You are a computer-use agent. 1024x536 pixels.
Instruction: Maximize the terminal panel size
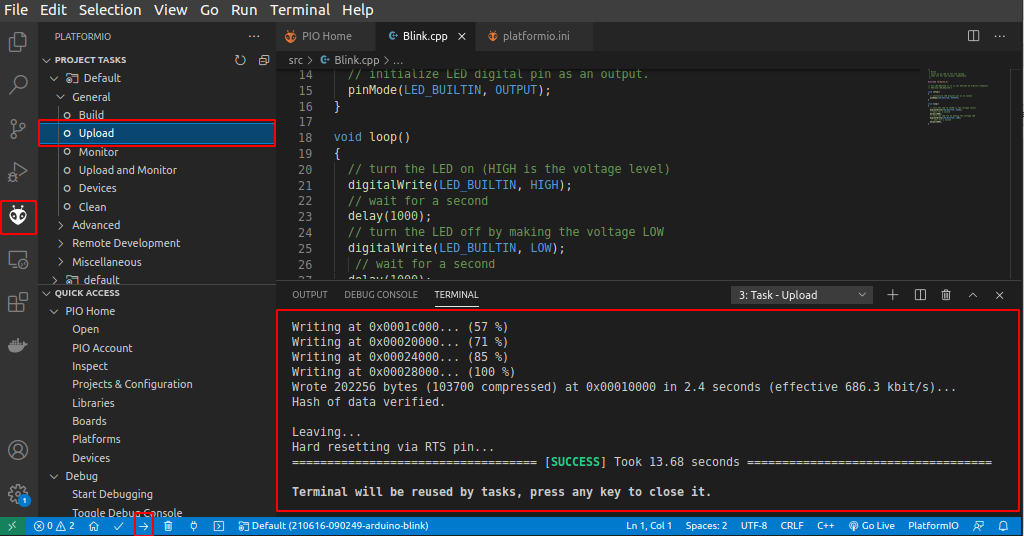click(x=972, y=295)
